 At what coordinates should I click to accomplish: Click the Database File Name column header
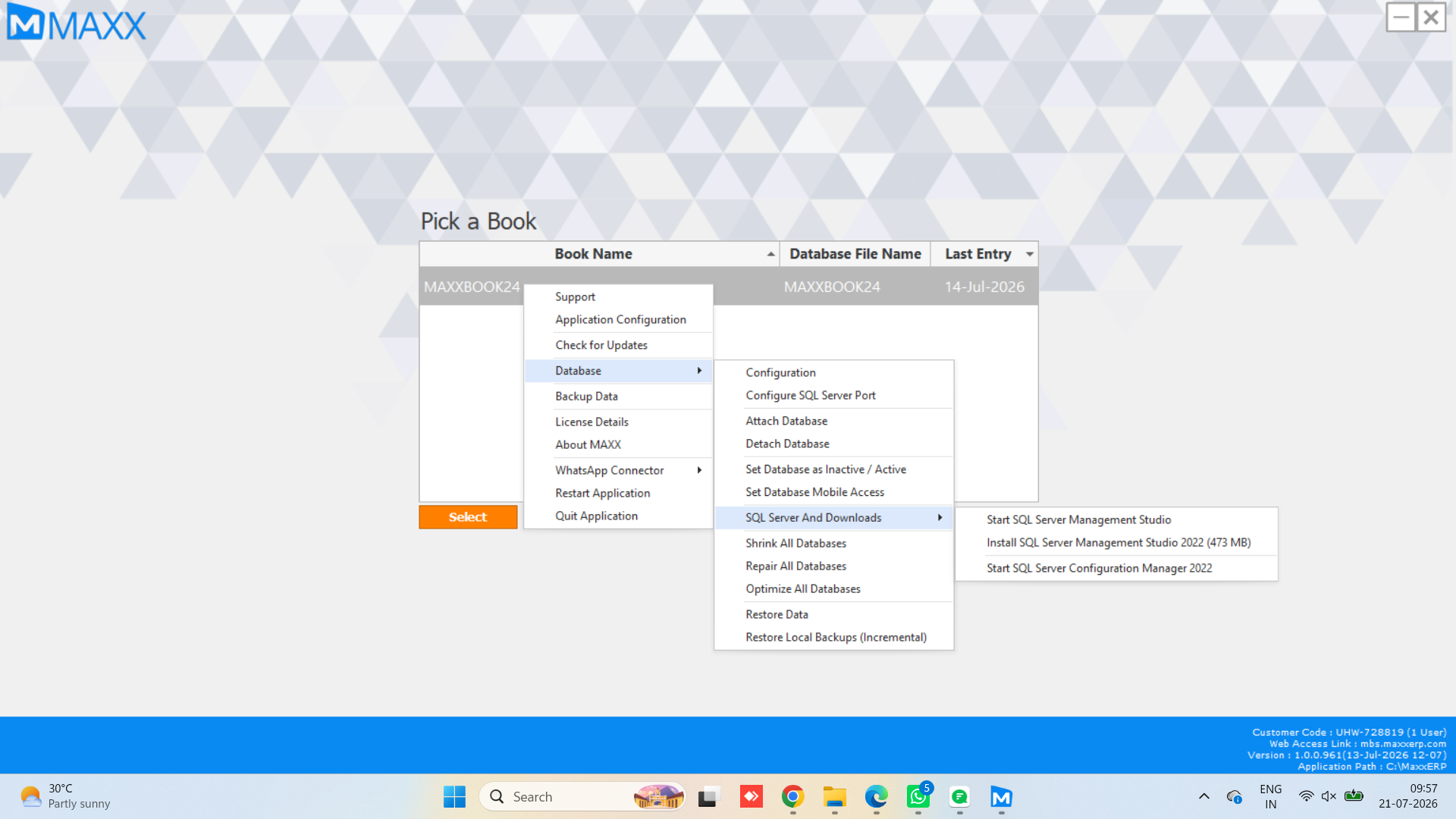[x=855, y=254]
